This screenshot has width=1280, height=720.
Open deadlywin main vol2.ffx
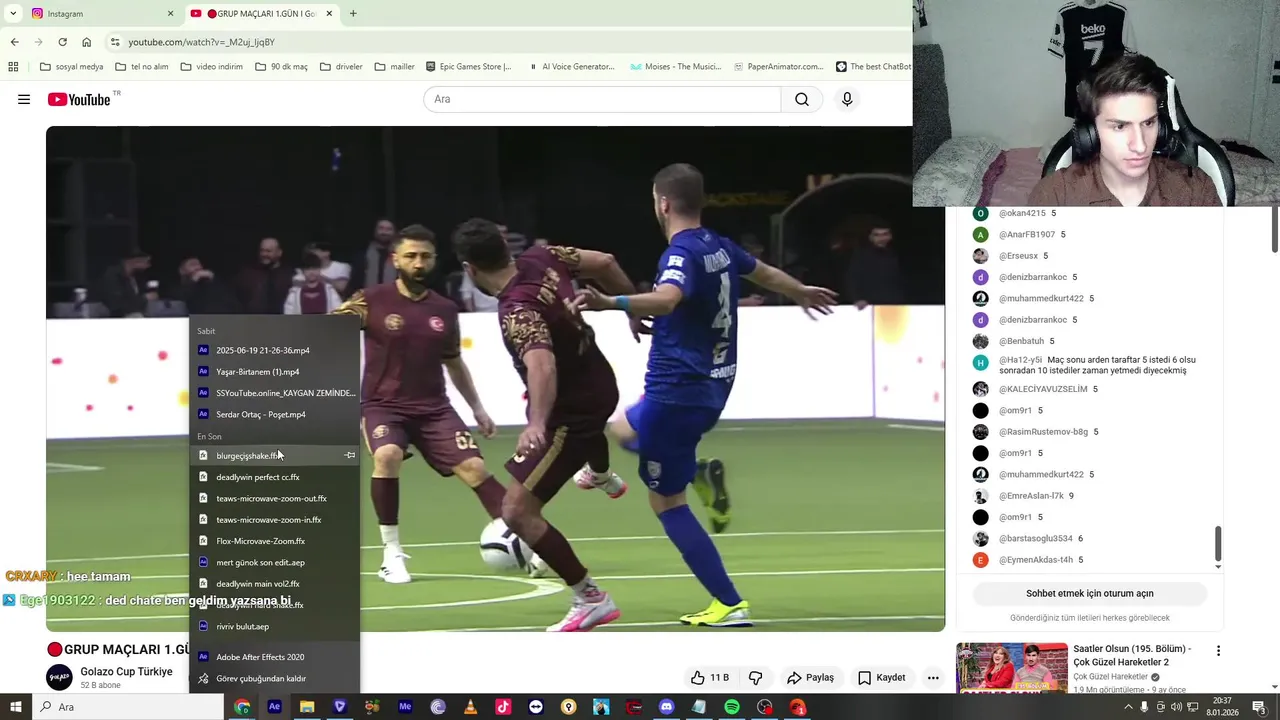pyautogui.click(x=275, y=583)
